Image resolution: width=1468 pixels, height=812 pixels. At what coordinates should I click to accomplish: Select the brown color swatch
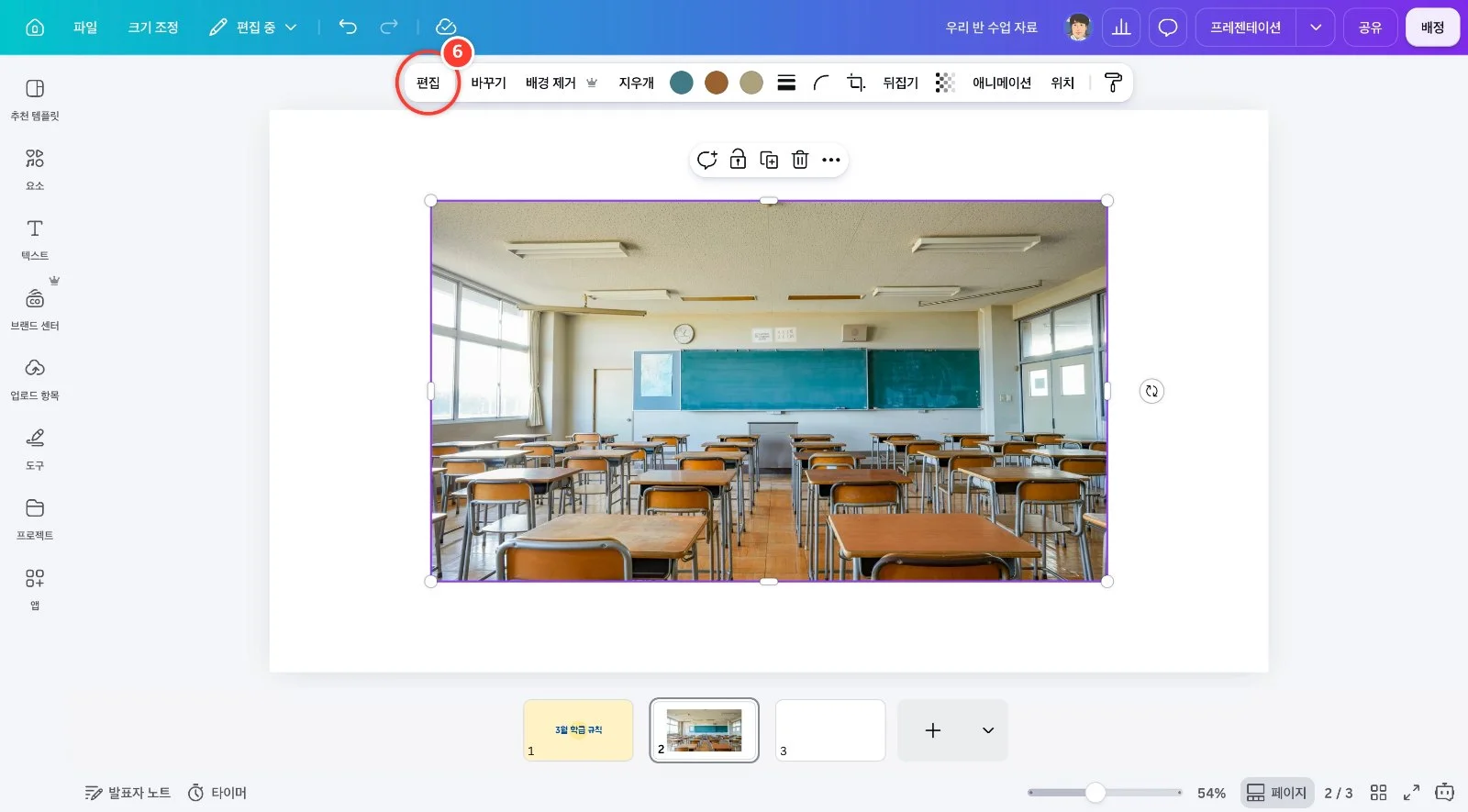pos(717,83)
